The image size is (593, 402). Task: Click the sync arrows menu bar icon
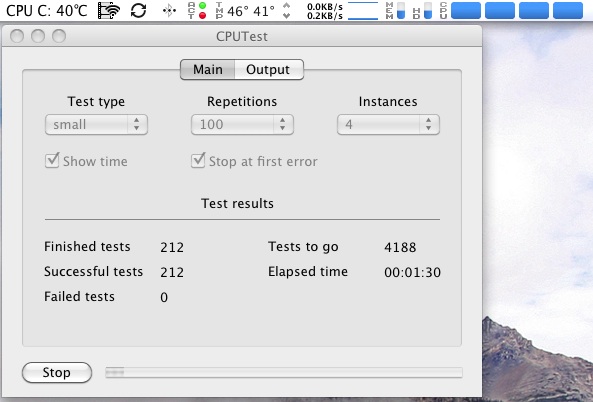tap(138, 11)
